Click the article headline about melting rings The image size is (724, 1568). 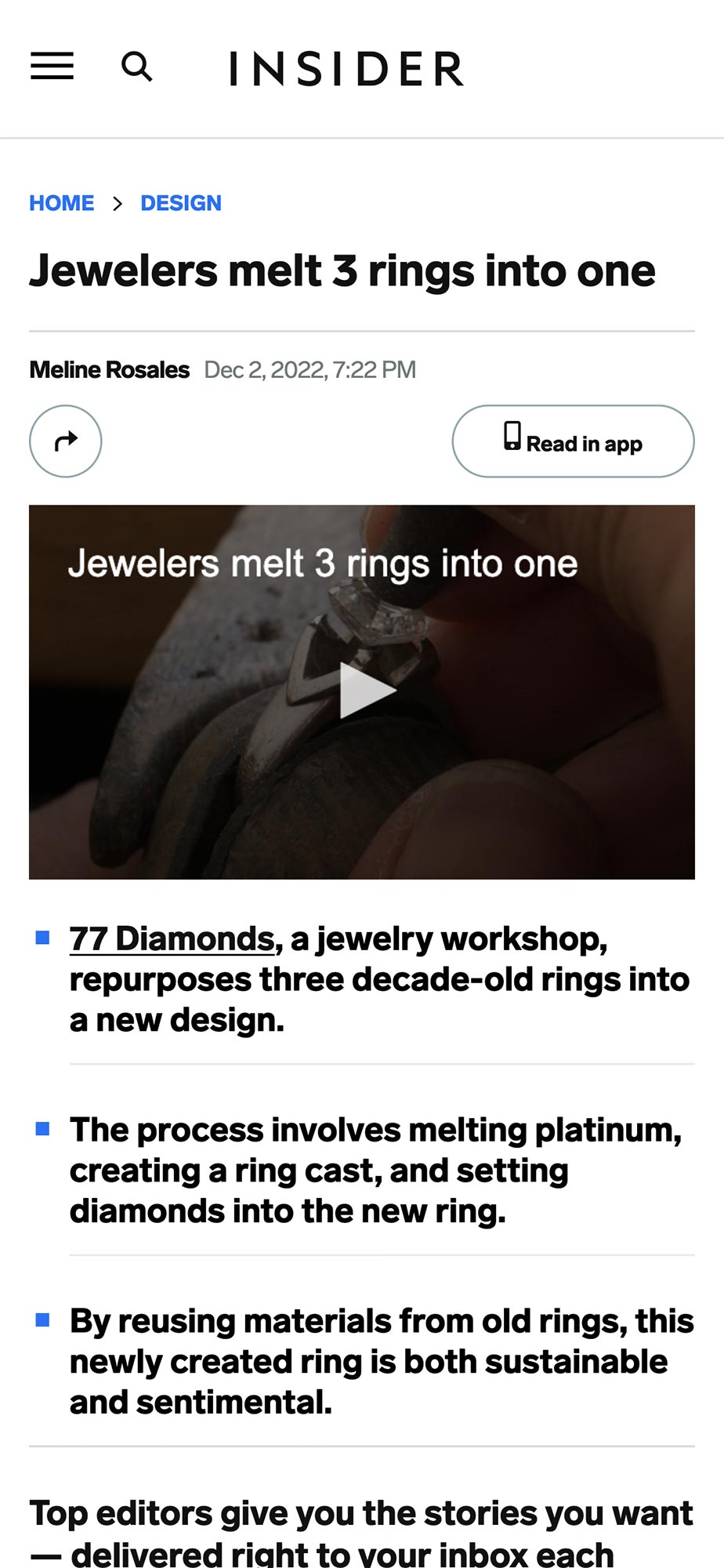click(x=342, y=271)
